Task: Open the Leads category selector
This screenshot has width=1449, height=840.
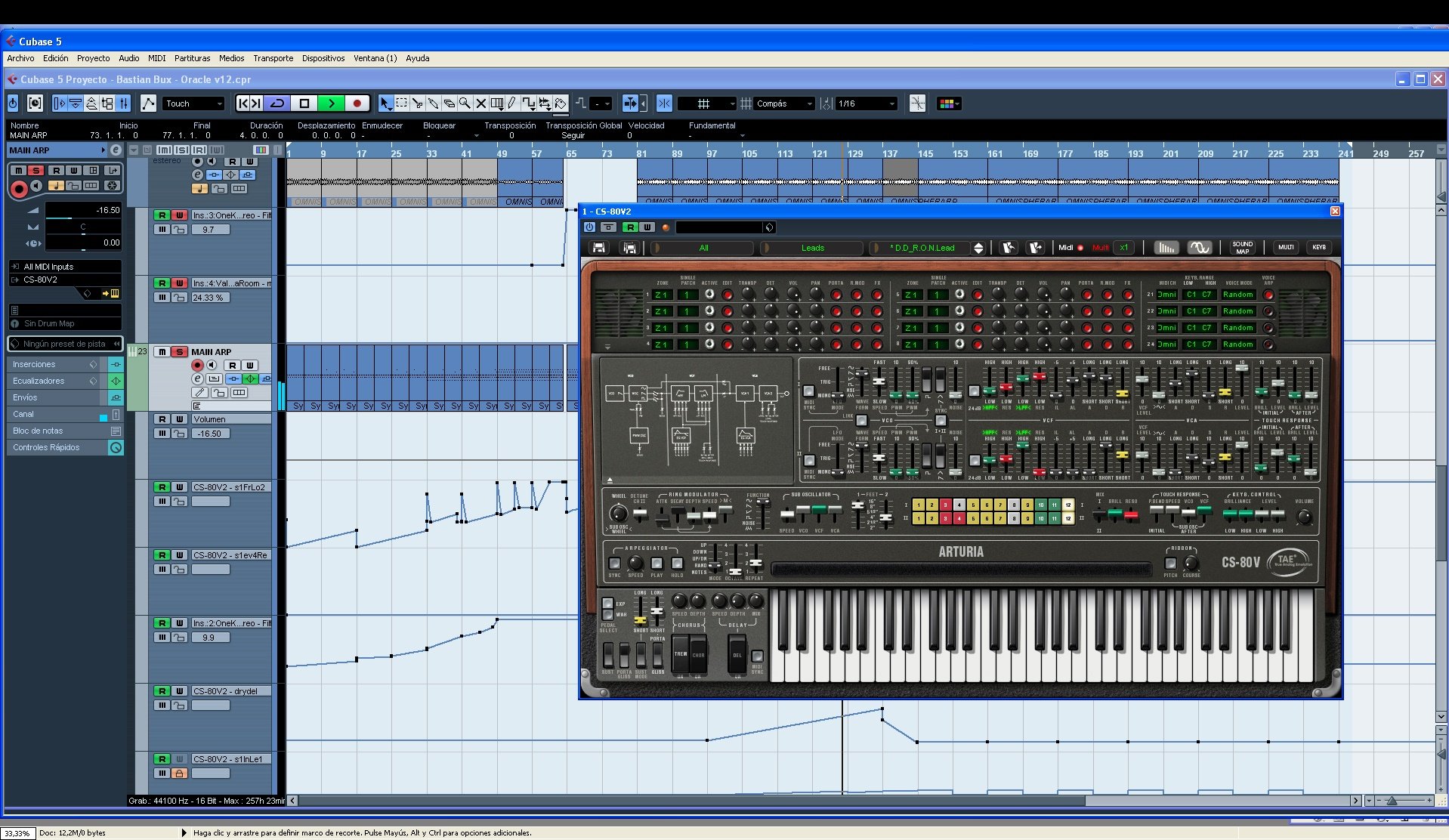Action: tap(812, 248)
